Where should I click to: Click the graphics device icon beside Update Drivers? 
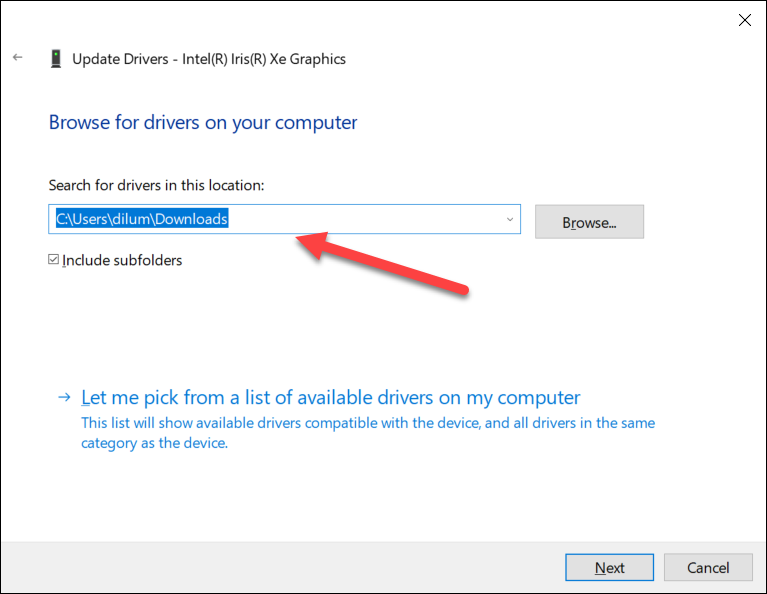click(55, 59)
